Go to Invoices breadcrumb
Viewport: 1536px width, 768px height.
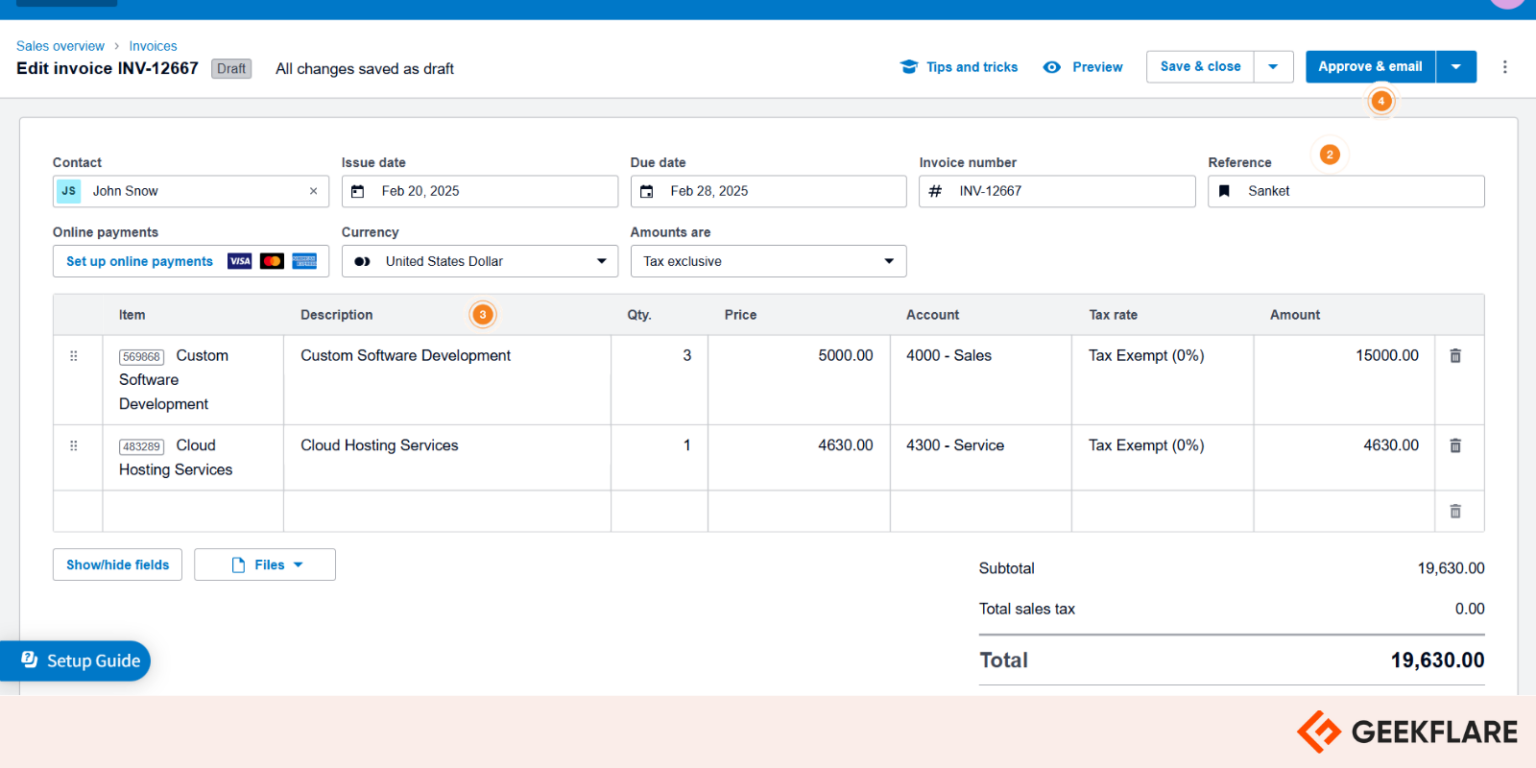pos(153,46)
